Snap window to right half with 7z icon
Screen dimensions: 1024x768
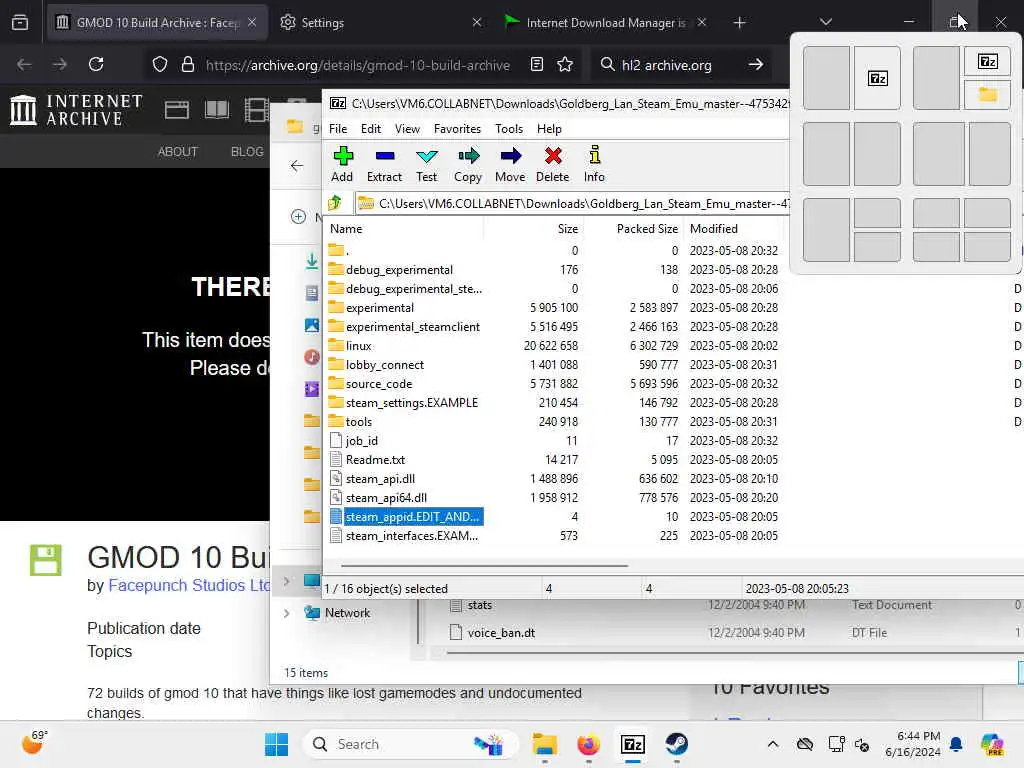(x=877, y=78)
